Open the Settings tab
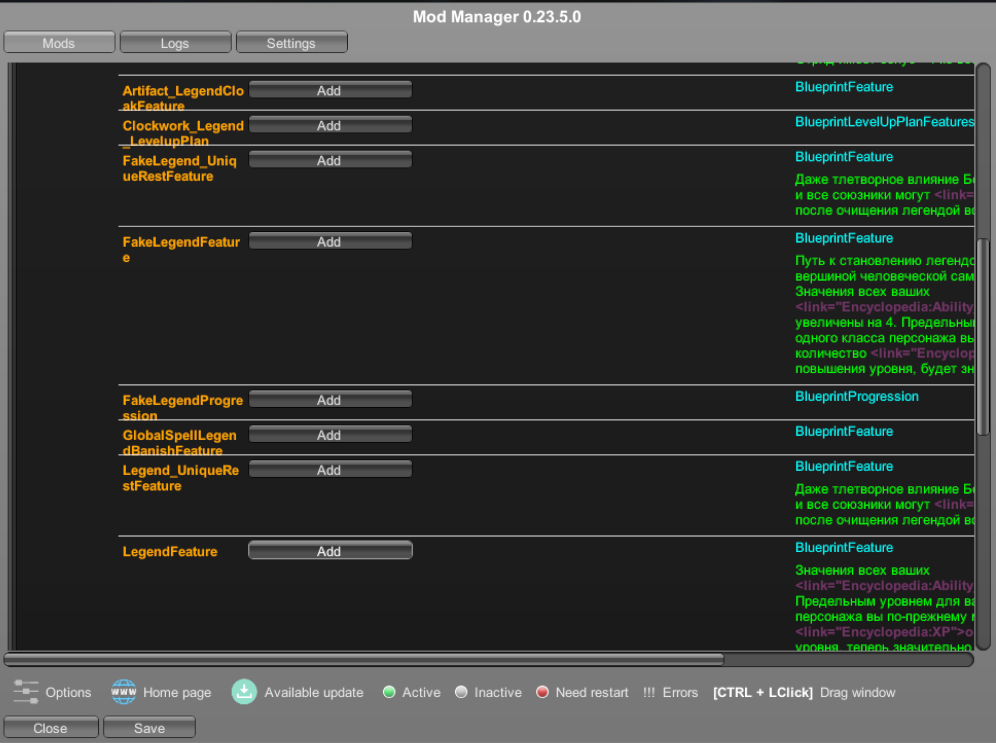Image resolution: width=996 pixels, height=743 pixels. coord(292,43)
